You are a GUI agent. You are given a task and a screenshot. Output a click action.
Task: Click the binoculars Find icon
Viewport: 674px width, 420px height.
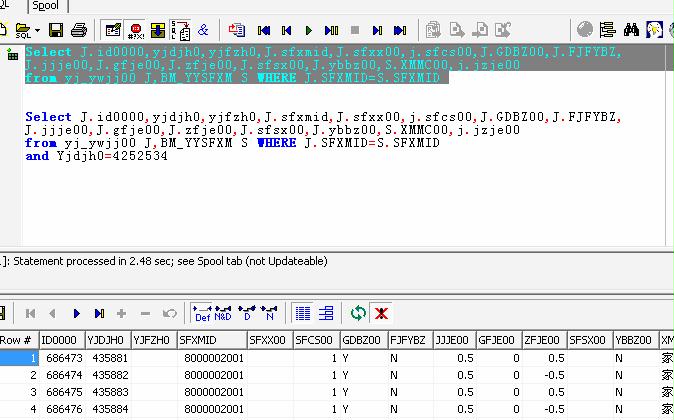[x=631, y=31]
